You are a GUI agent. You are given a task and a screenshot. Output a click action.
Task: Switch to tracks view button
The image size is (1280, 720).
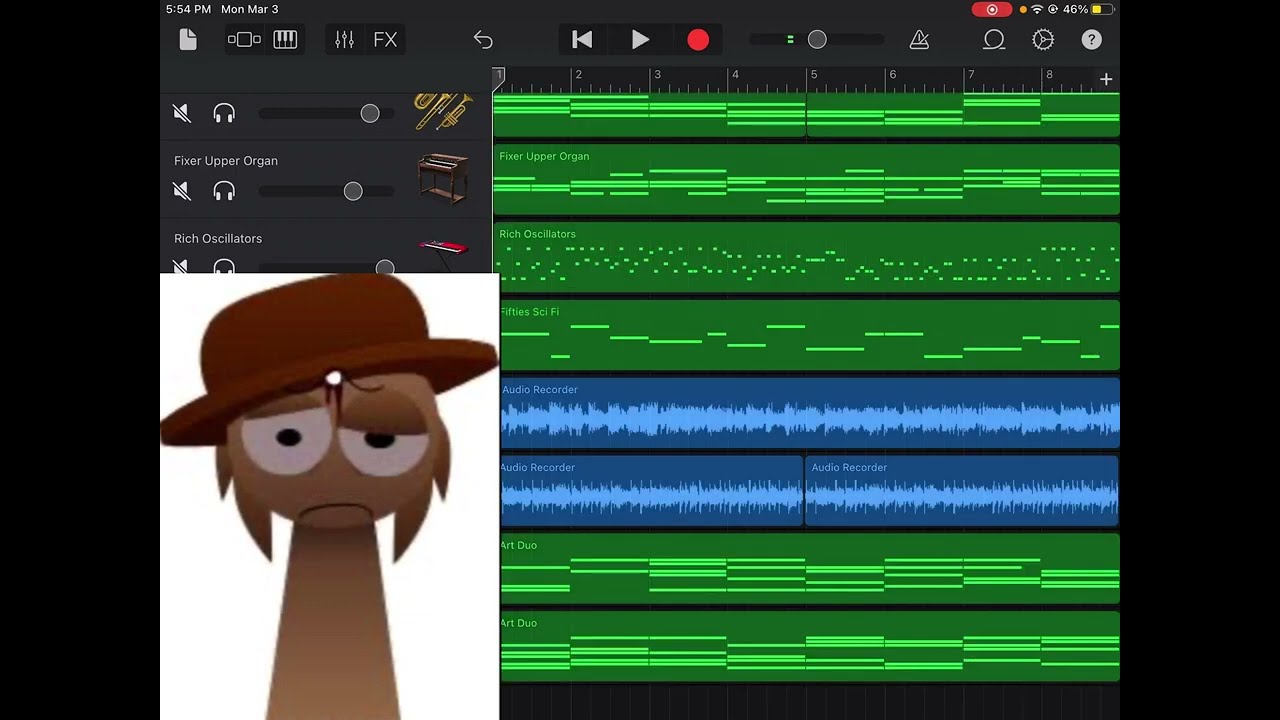click(244, 40)
